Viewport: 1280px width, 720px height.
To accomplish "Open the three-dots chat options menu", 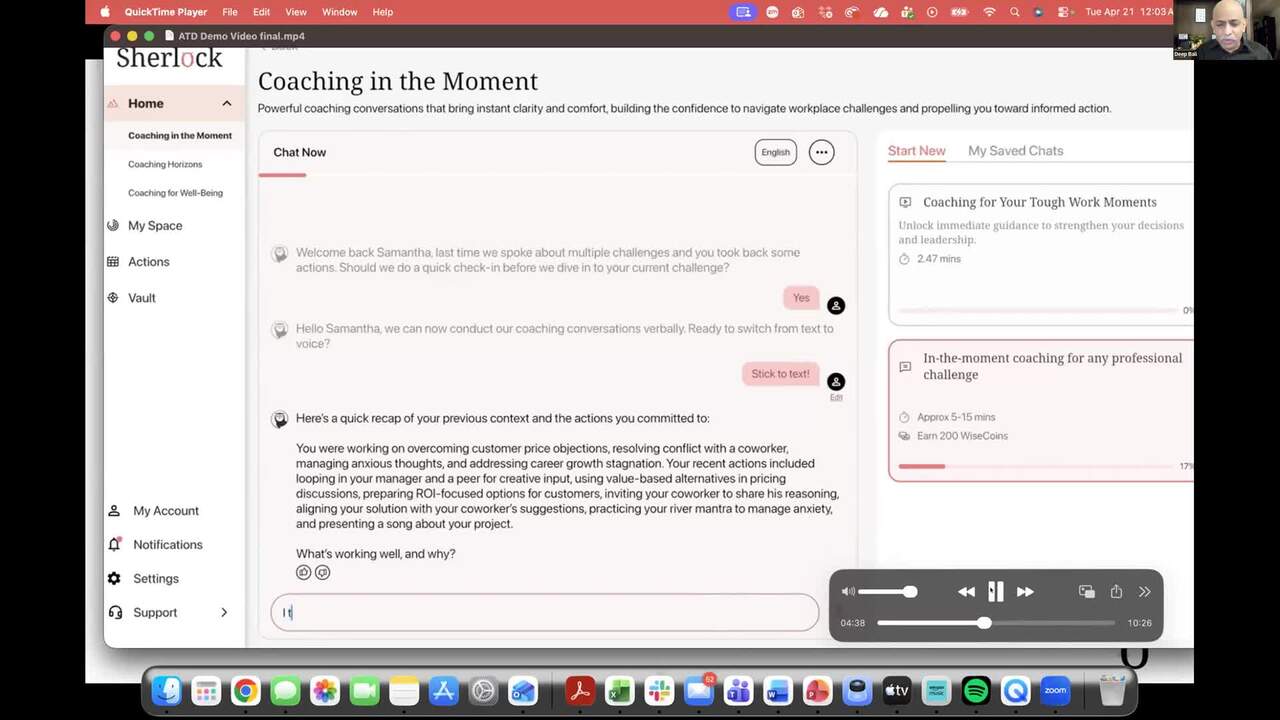I will click(821, 152).
